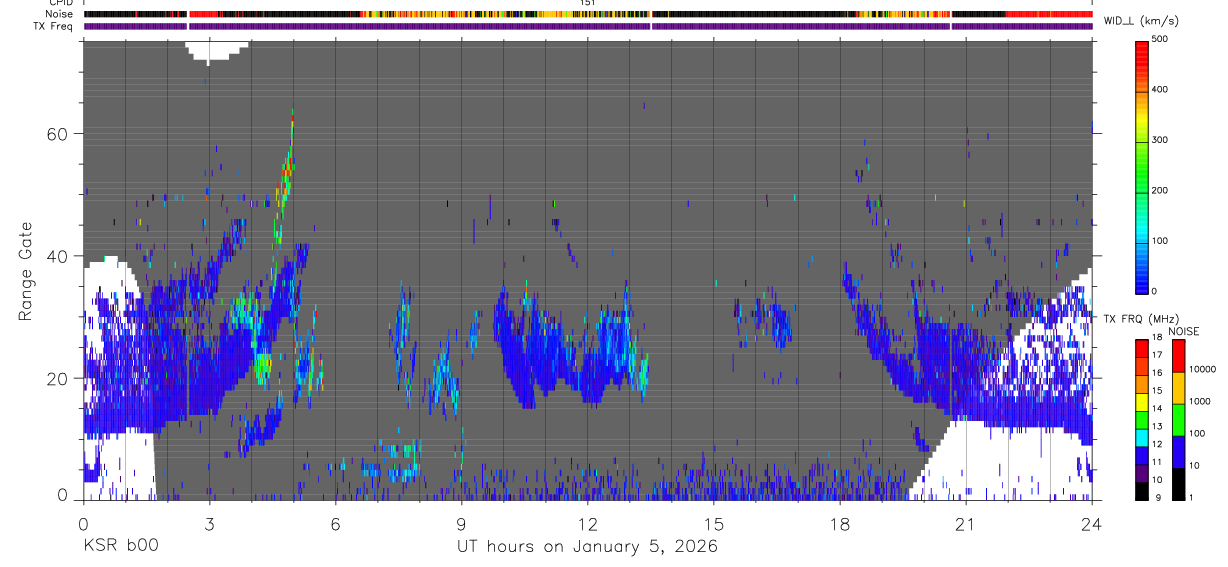
Task: Click the 'TX Freq' strip label at top left
Action: (53, 25)
